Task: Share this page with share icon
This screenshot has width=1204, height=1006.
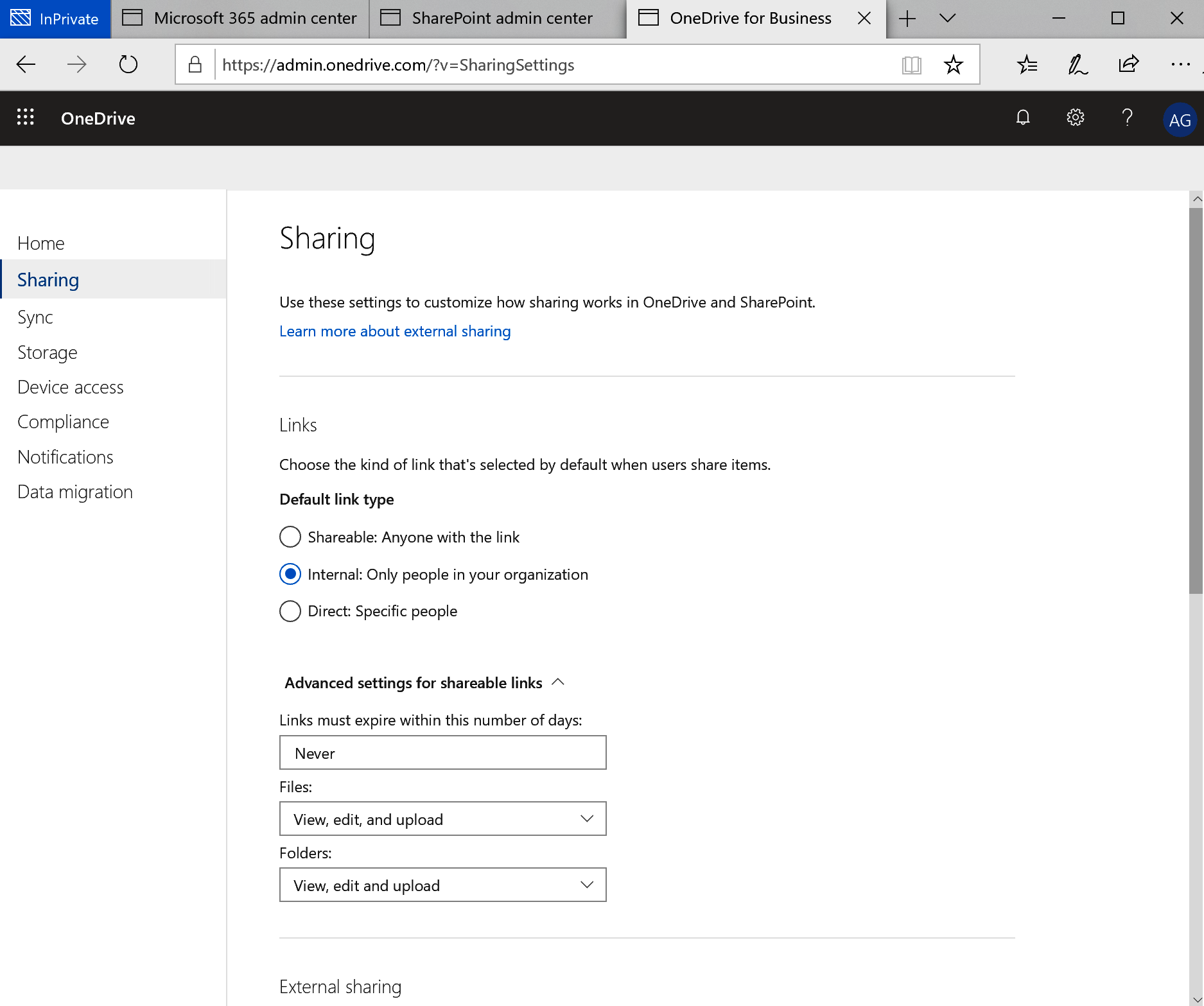Action: point(1128,64)
